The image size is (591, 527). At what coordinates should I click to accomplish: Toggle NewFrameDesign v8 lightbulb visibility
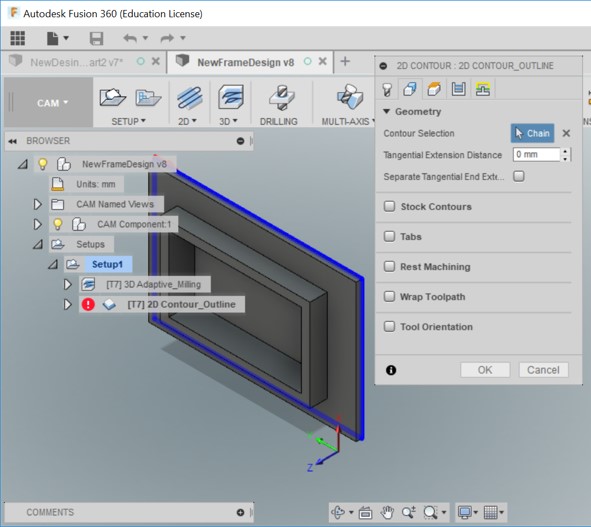[43, 164]
